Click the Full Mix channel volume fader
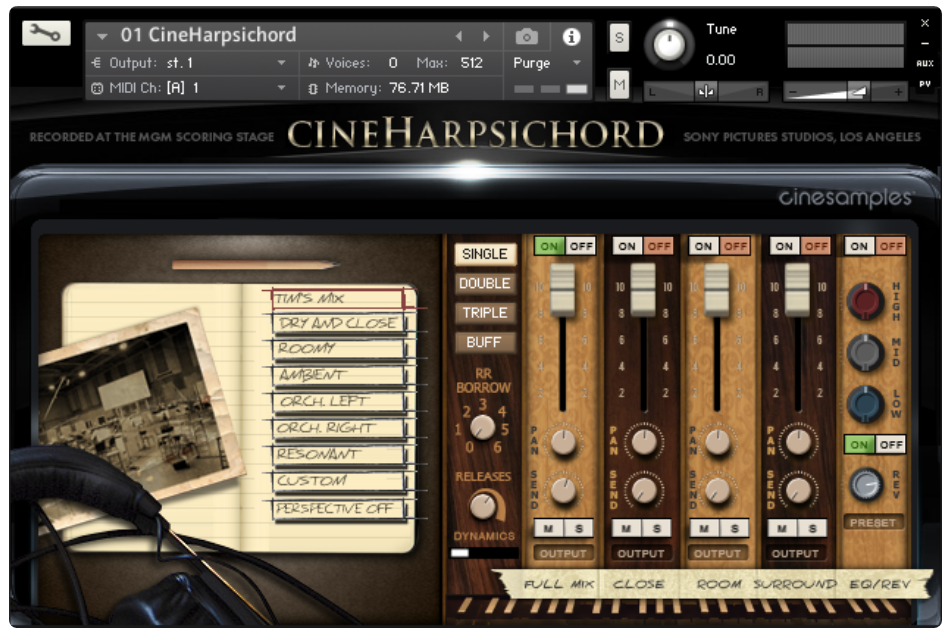 click(x=562, y=289)
